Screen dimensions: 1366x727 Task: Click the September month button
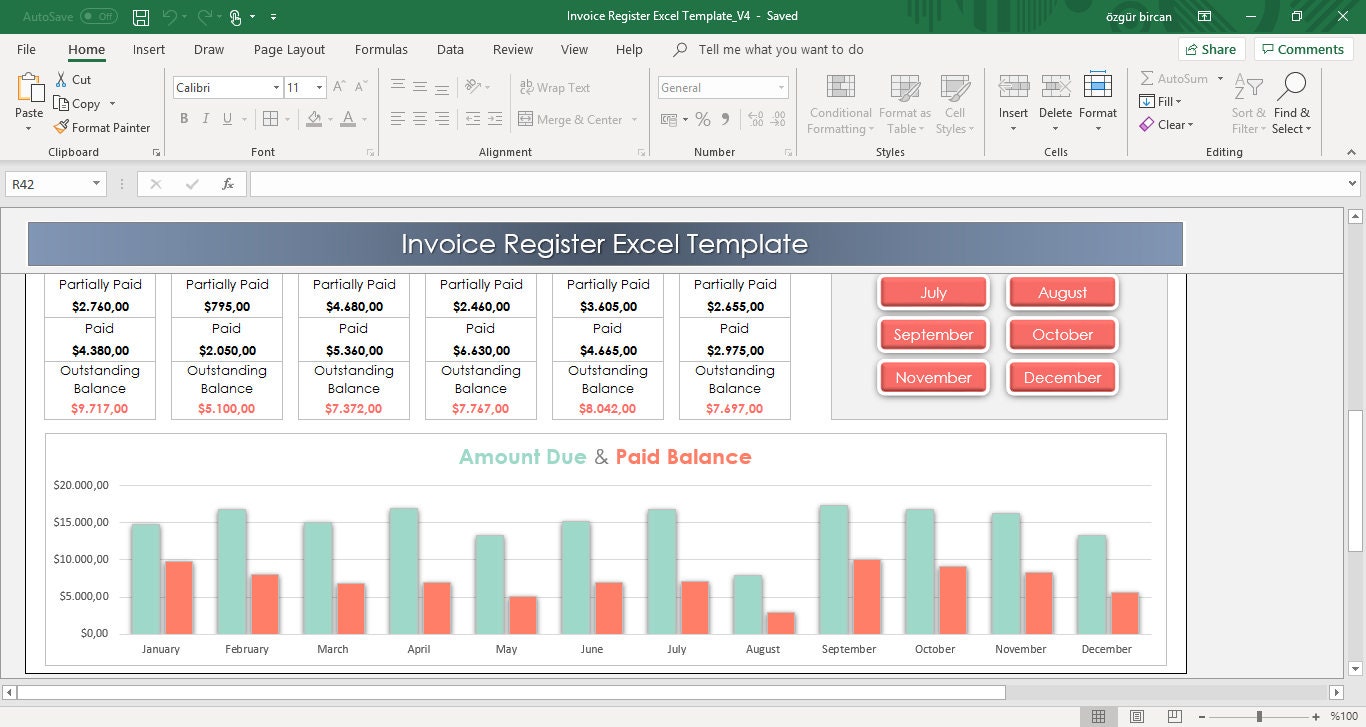[932, 335]
